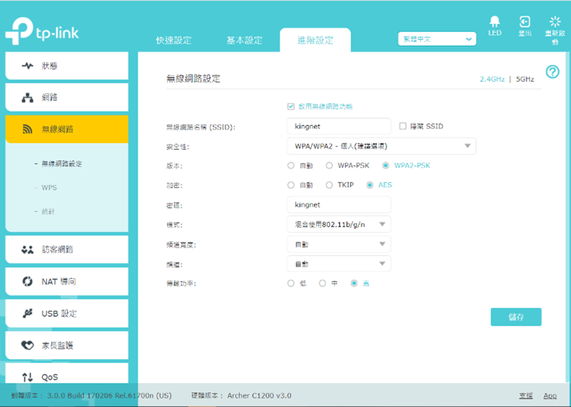
Task: Check the hide SSID checkbox
Action: click(x=402, y=126)
